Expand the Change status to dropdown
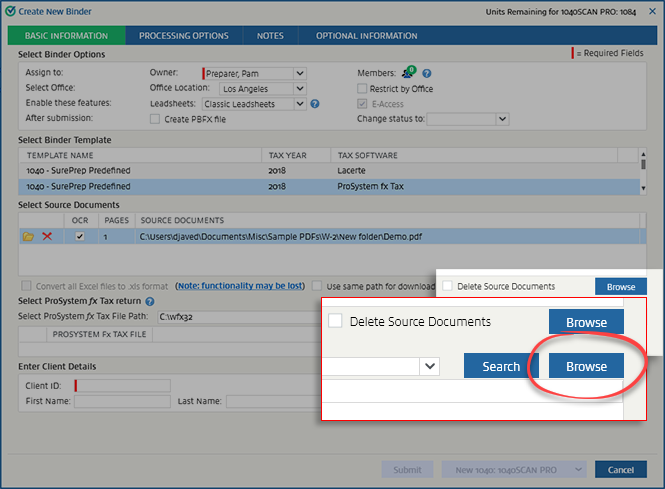The width and height of the screenshot is (665, 489). 502,119
